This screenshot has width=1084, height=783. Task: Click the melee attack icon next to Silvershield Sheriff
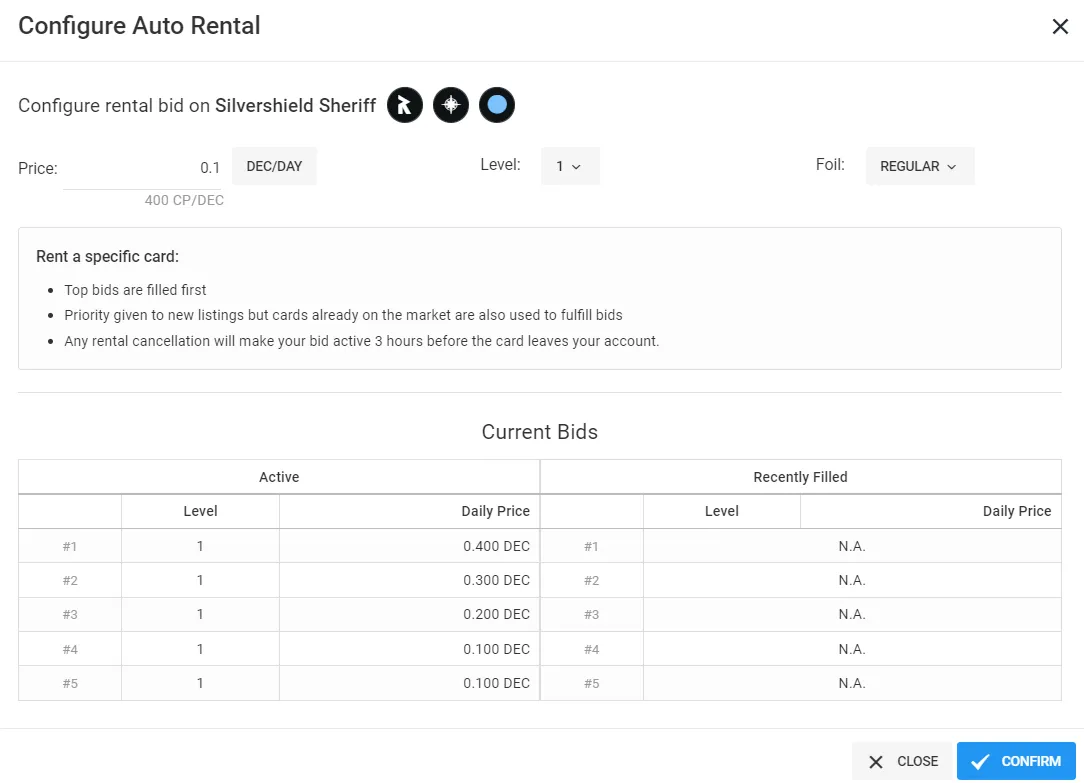[x=404, y=105]
